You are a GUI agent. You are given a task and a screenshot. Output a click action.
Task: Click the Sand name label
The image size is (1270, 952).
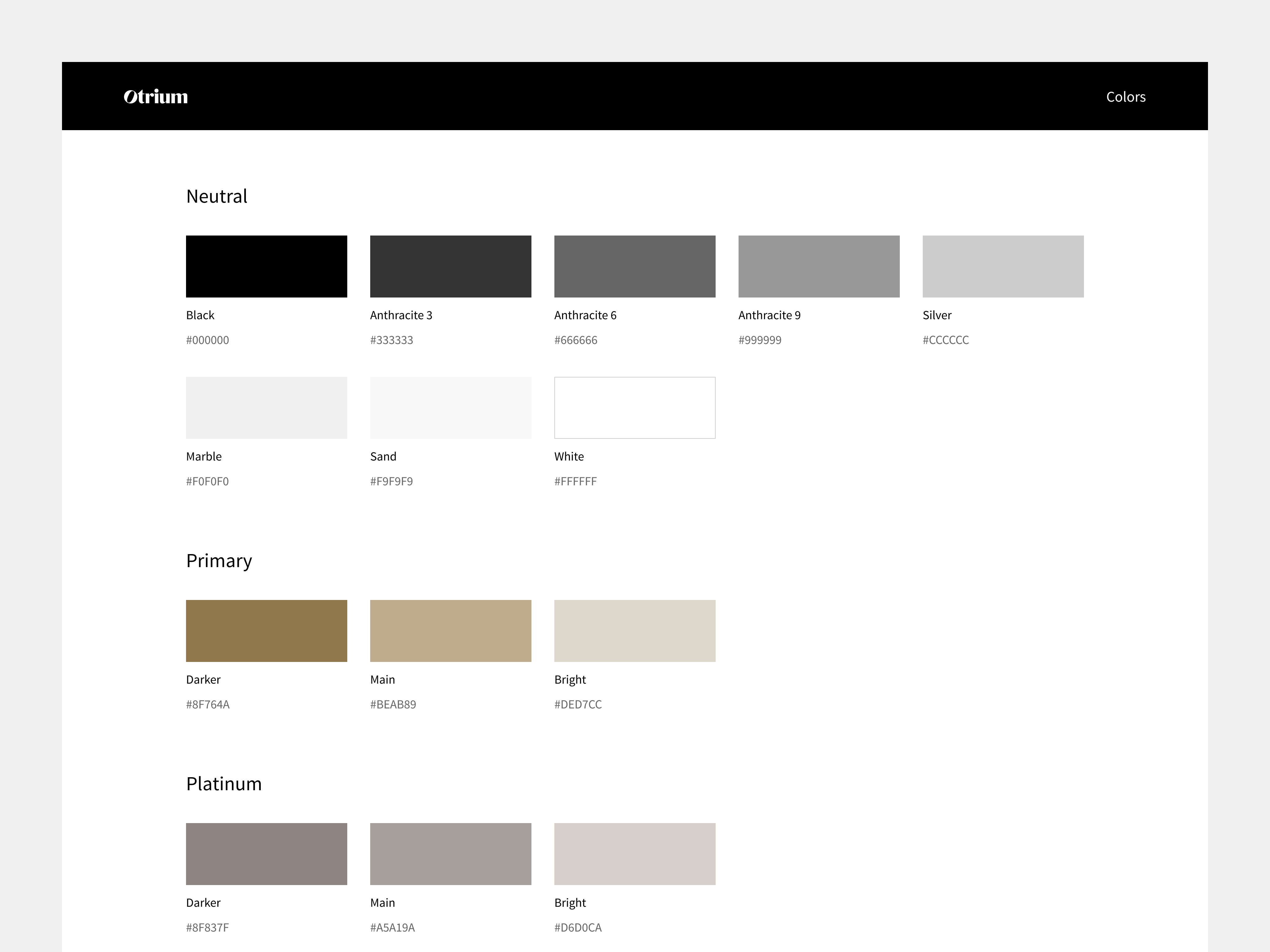(384, 456)
